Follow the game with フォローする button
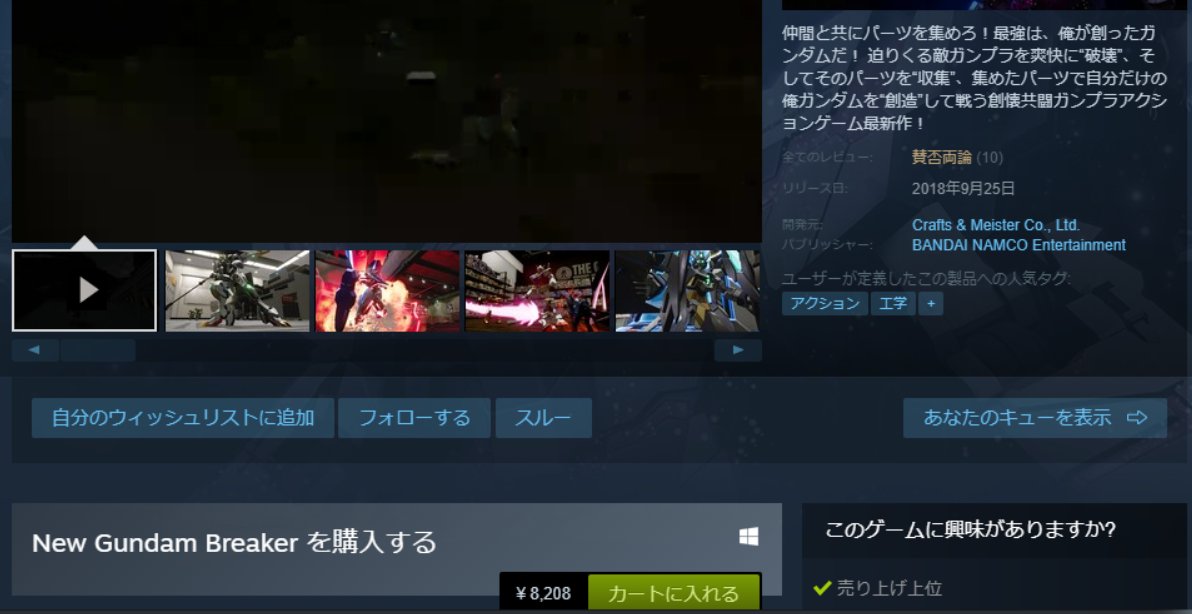The width and height of the screenshot is (1192, 614). [x=414, y=418]
